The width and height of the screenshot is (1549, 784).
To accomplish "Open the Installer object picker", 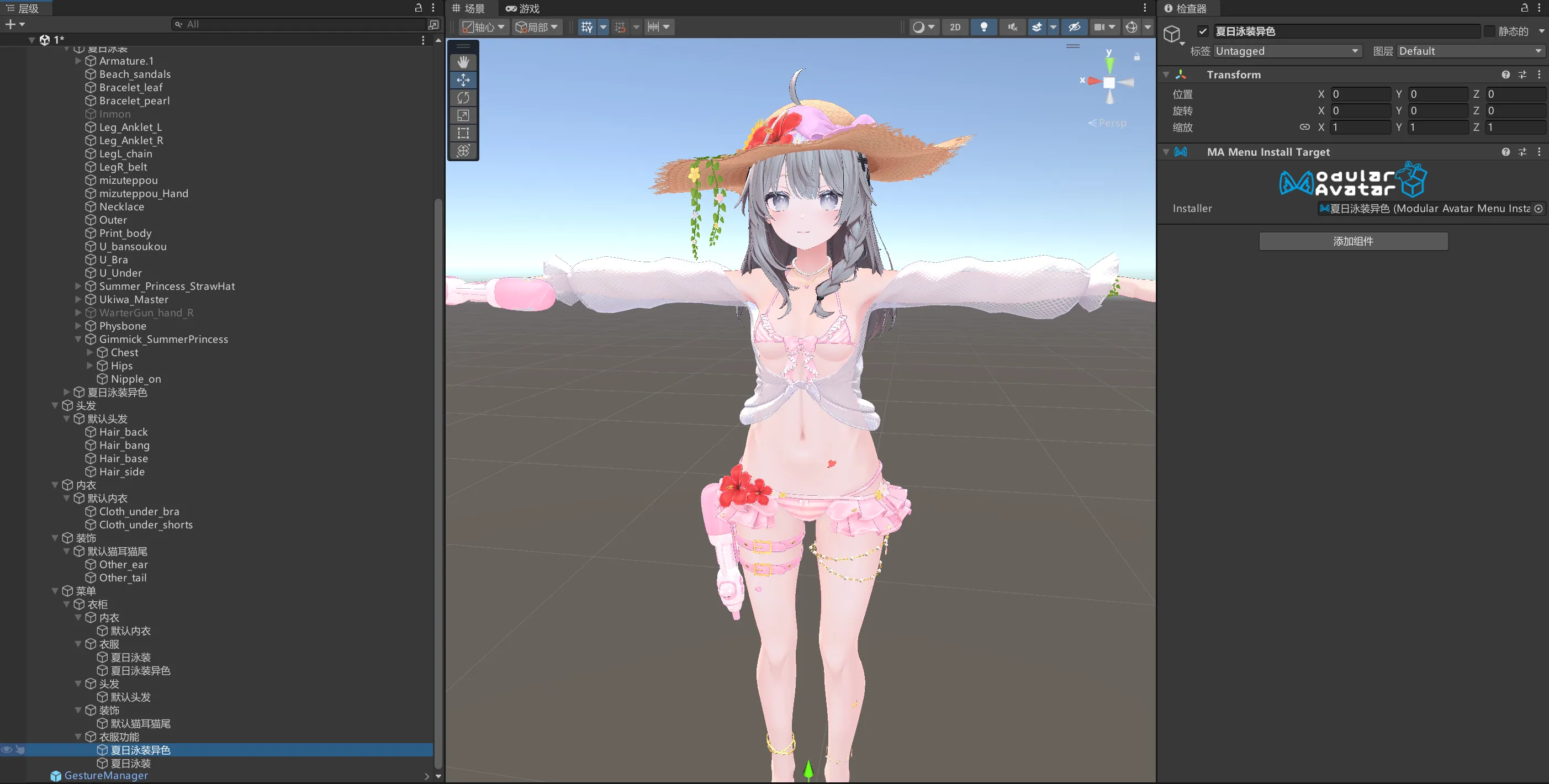I will [1538, 209].
